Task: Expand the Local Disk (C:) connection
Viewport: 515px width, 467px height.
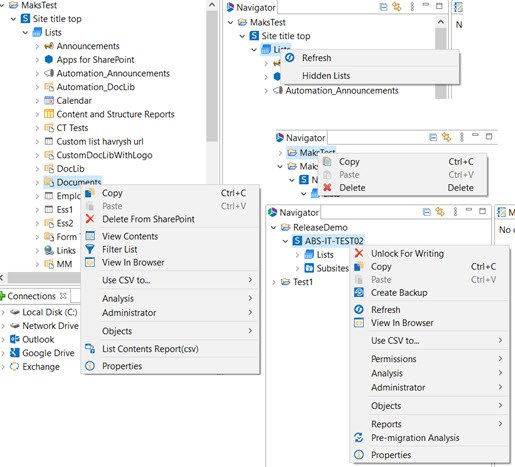Action: pos(3,312)
